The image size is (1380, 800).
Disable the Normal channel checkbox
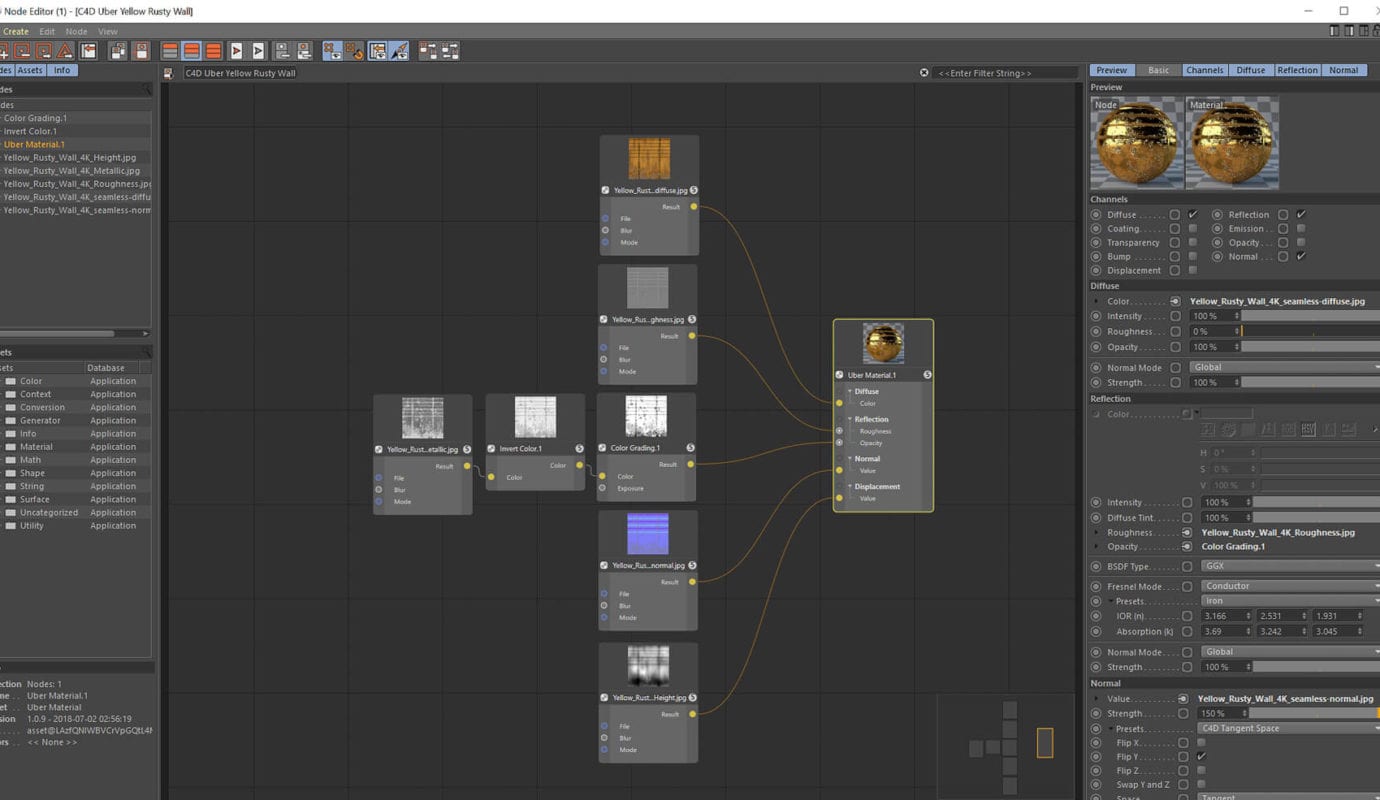(1302, 256)
